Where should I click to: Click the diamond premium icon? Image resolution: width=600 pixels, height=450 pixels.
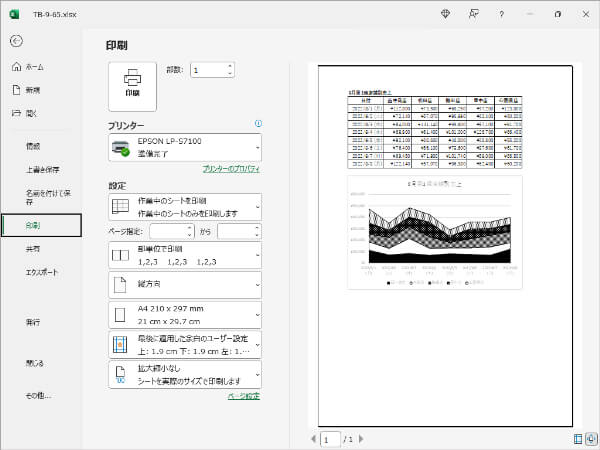point(444,14)
